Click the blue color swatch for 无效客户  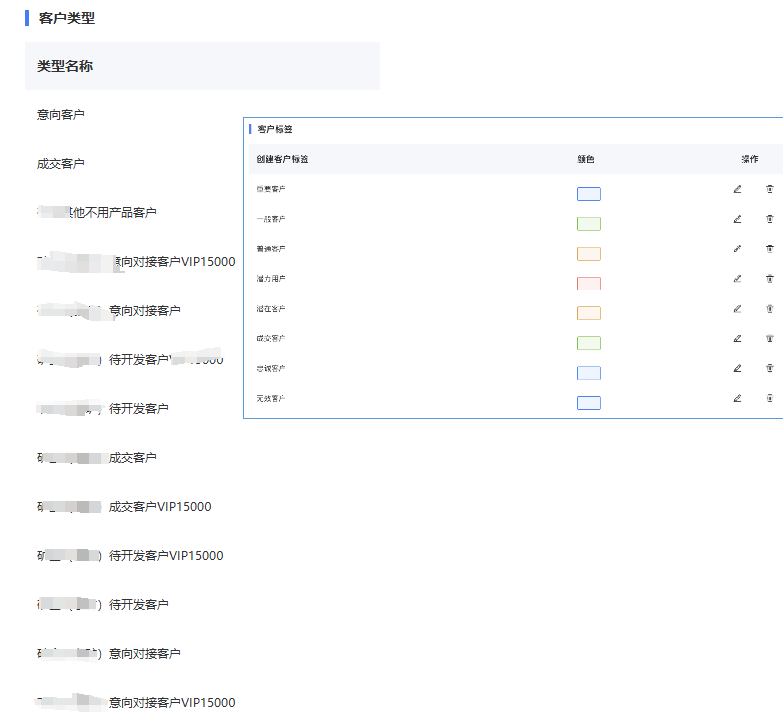coord(589,403)
